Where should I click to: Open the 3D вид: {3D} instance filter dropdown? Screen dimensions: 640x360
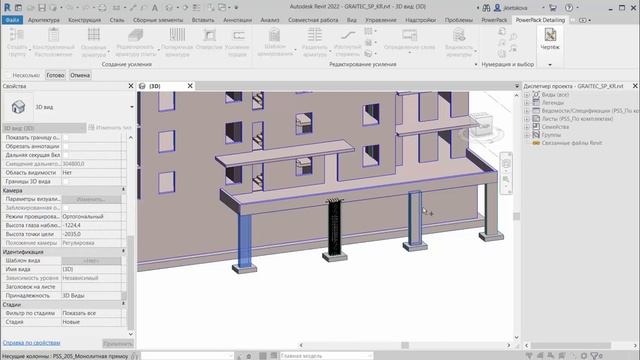(x=44, y=128)
